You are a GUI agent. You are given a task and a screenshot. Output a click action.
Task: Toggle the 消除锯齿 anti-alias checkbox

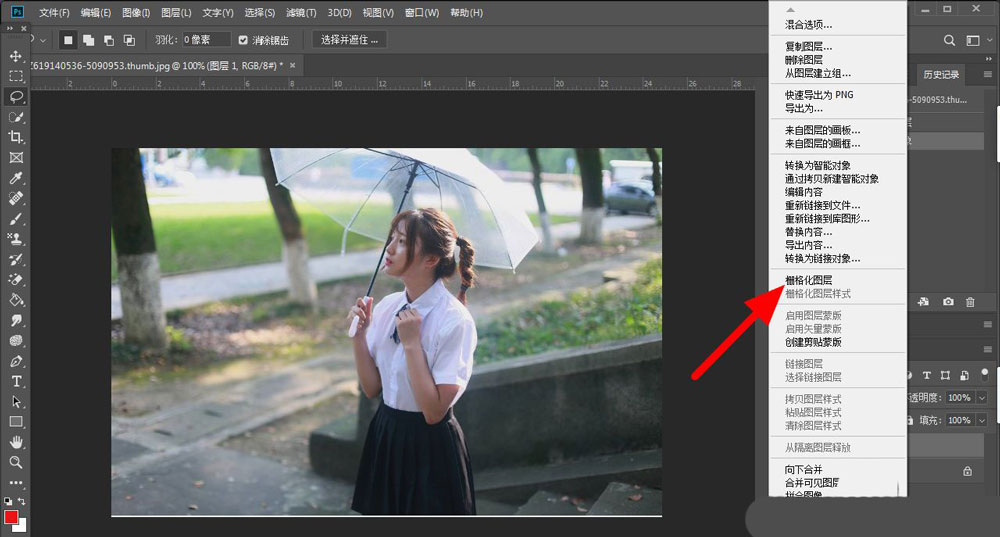[243, 40]
